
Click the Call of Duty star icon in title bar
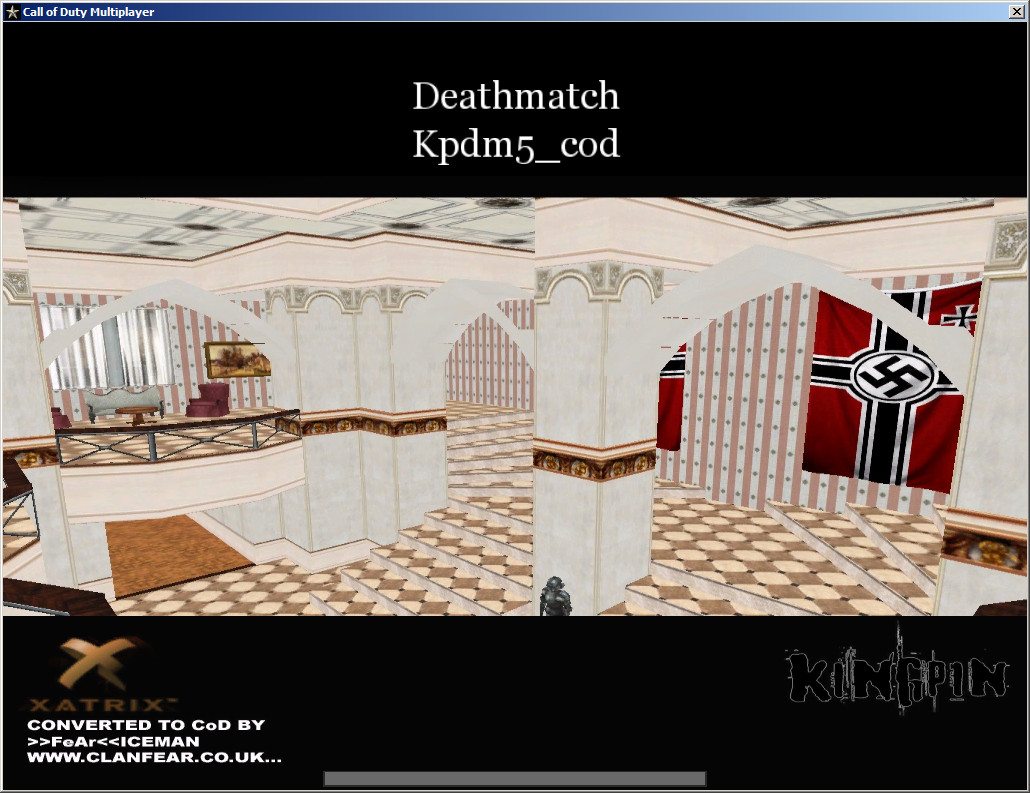point(12,12)
